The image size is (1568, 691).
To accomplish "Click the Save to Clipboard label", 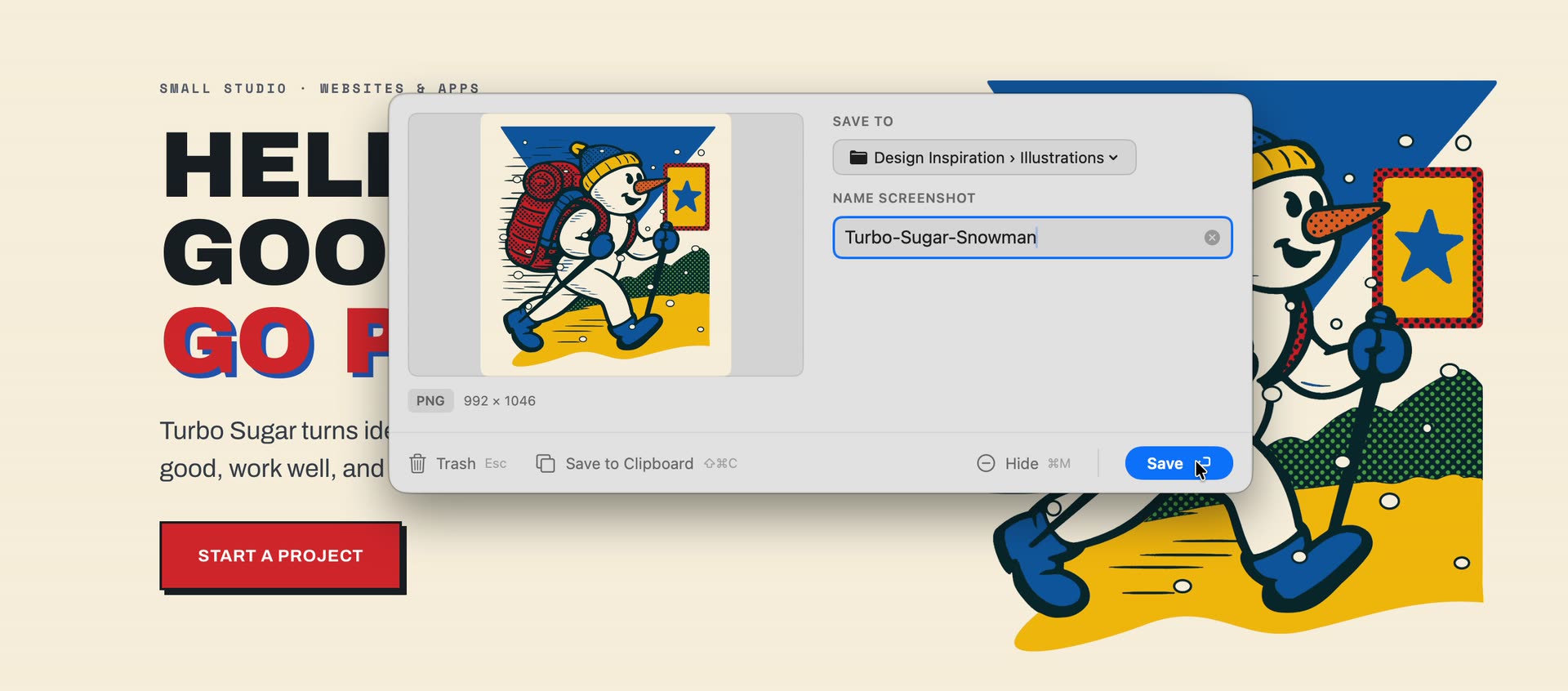I will [630, 464].
